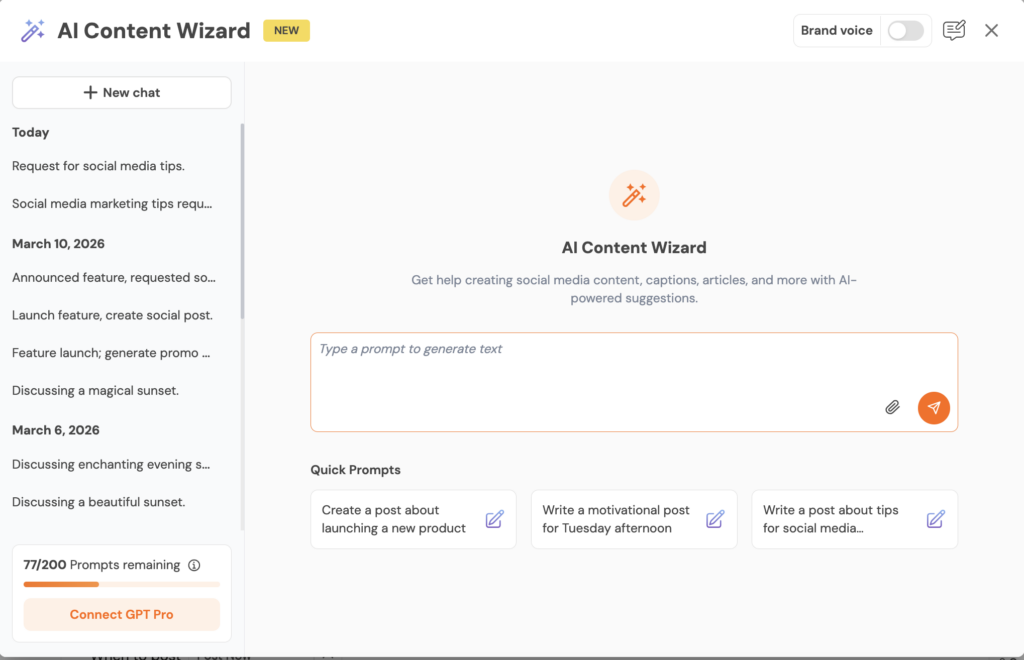
Task: Enable the Brand voice toggle
Action: click(x=905, y=31)
